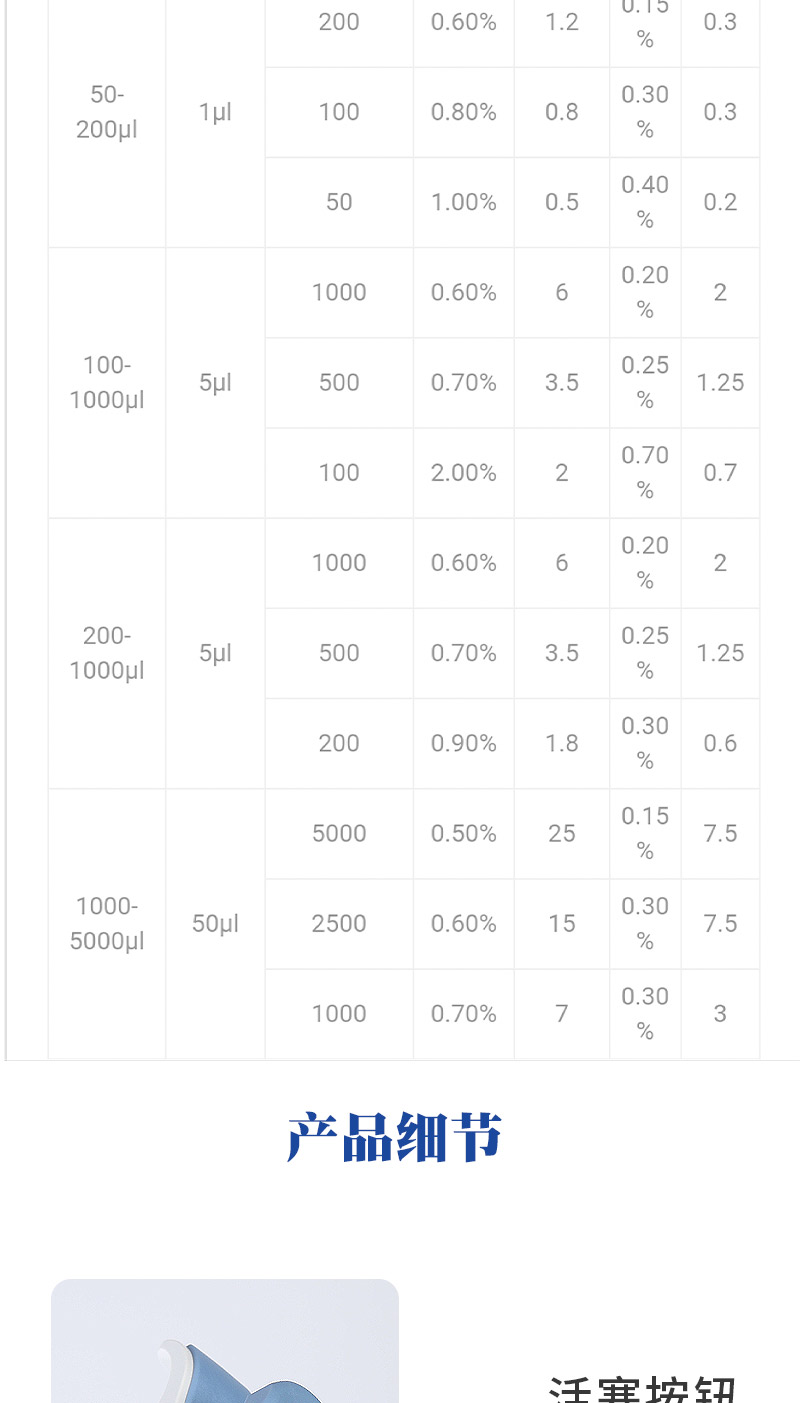Open the blue pipette product image
The width and height of the screenshot is (800, 1403).
225,1341
